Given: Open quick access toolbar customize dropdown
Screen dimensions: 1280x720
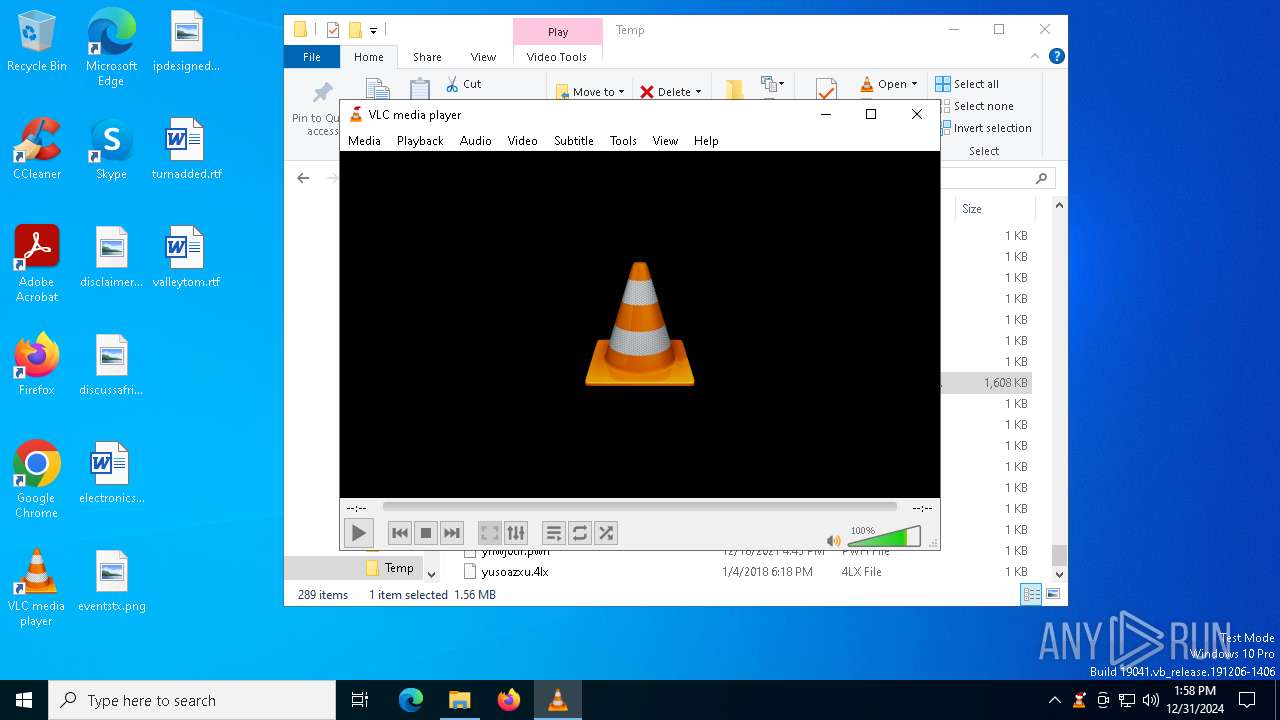Looking at the screenshot, I should pyautogui.click(x=373, y=30).
